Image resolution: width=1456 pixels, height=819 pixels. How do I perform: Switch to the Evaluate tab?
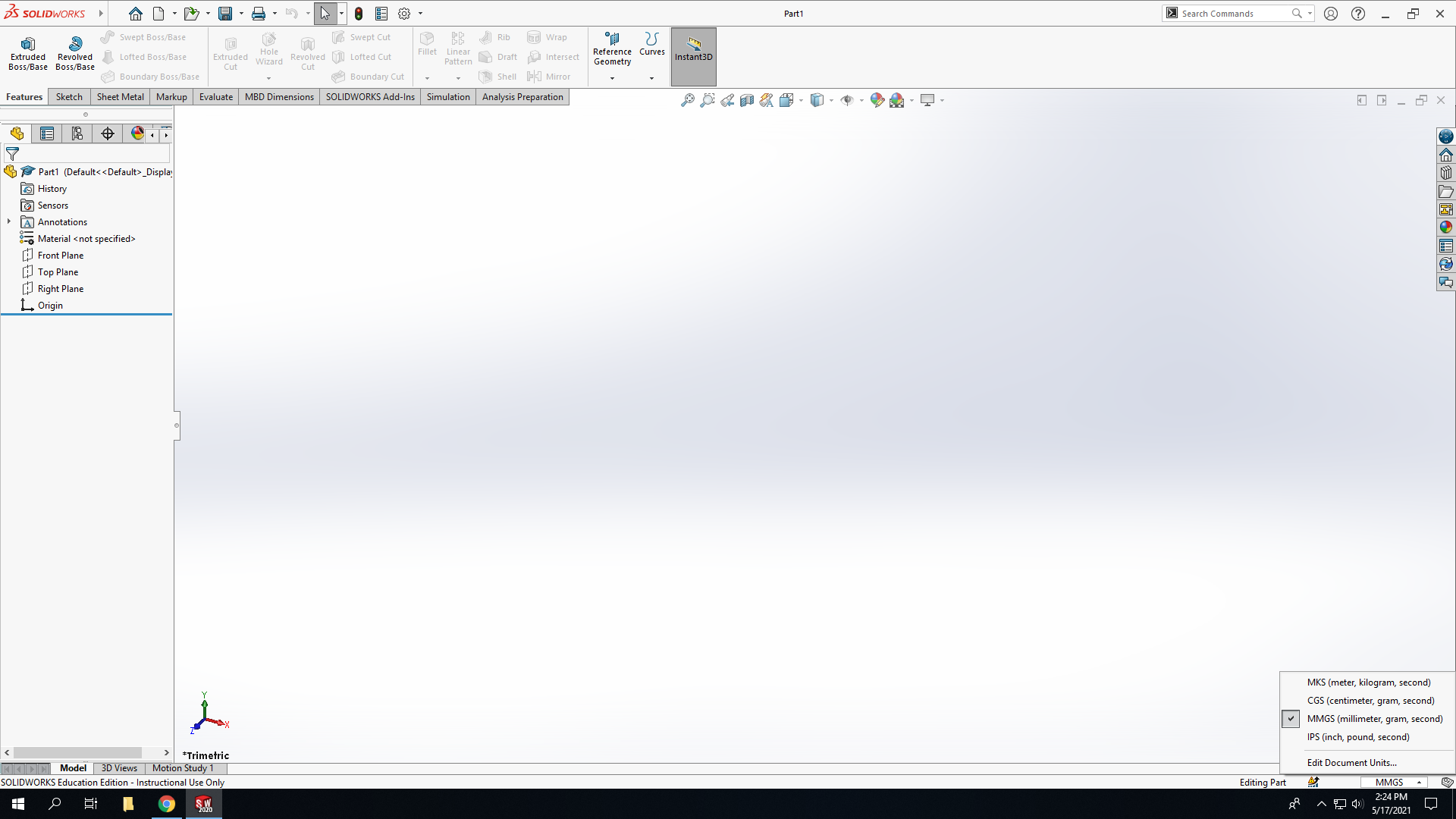[x=216, y=97]
